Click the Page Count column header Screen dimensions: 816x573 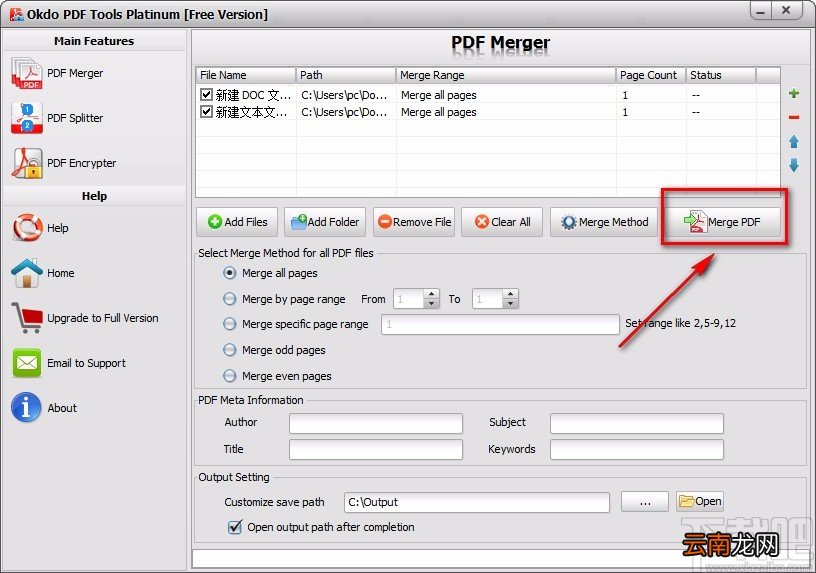pyautogui.click(x=651, y=75)
